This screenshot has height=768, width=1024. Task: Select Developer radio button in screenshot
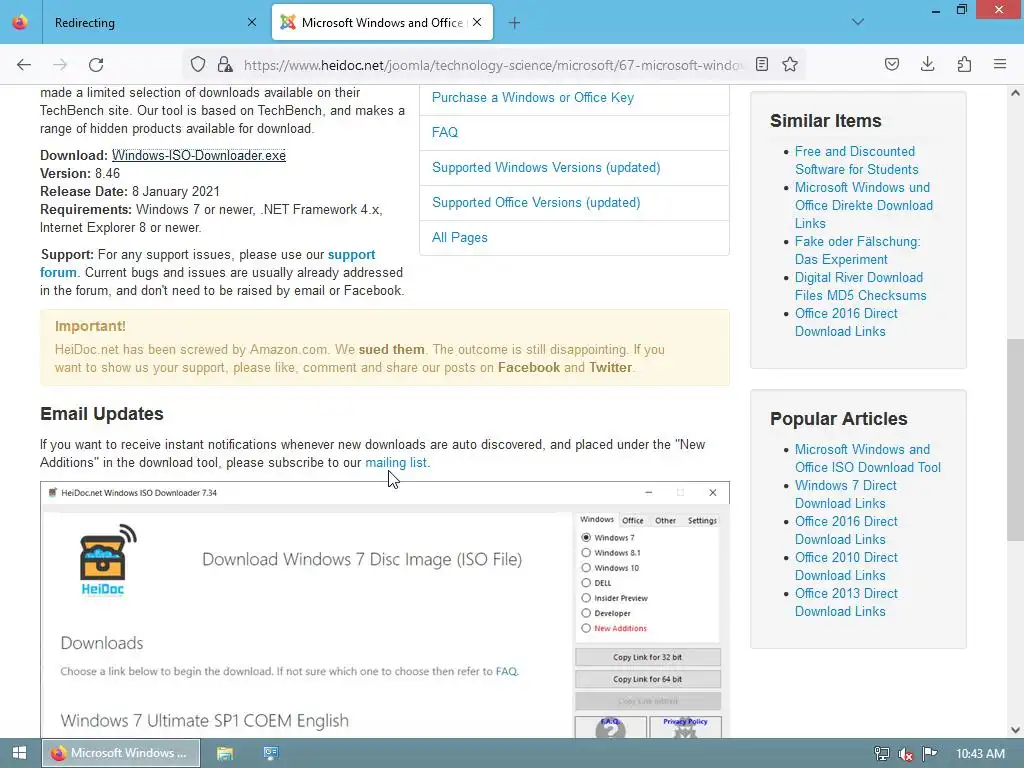(x=586, y=613)
